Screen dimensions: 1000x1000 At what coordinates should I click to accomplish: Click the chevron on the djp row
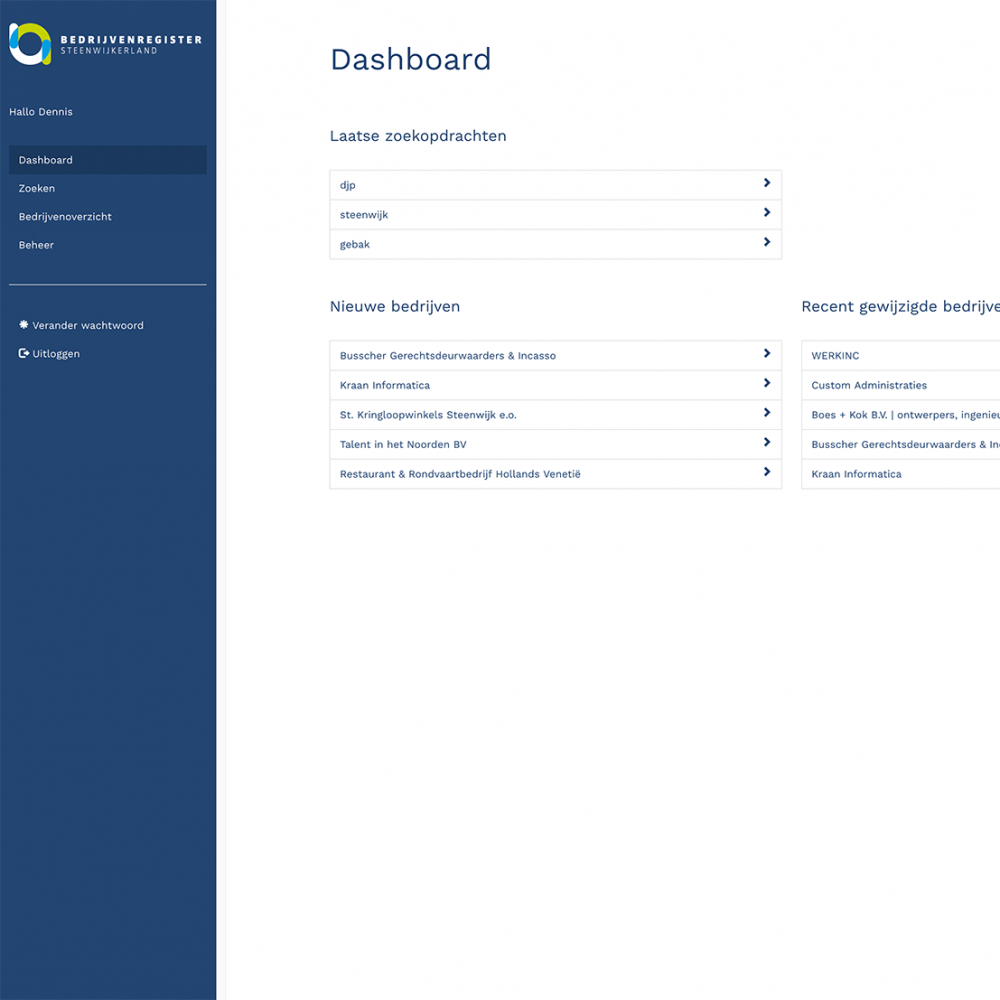pyautogui.click(x=767, y=183)
